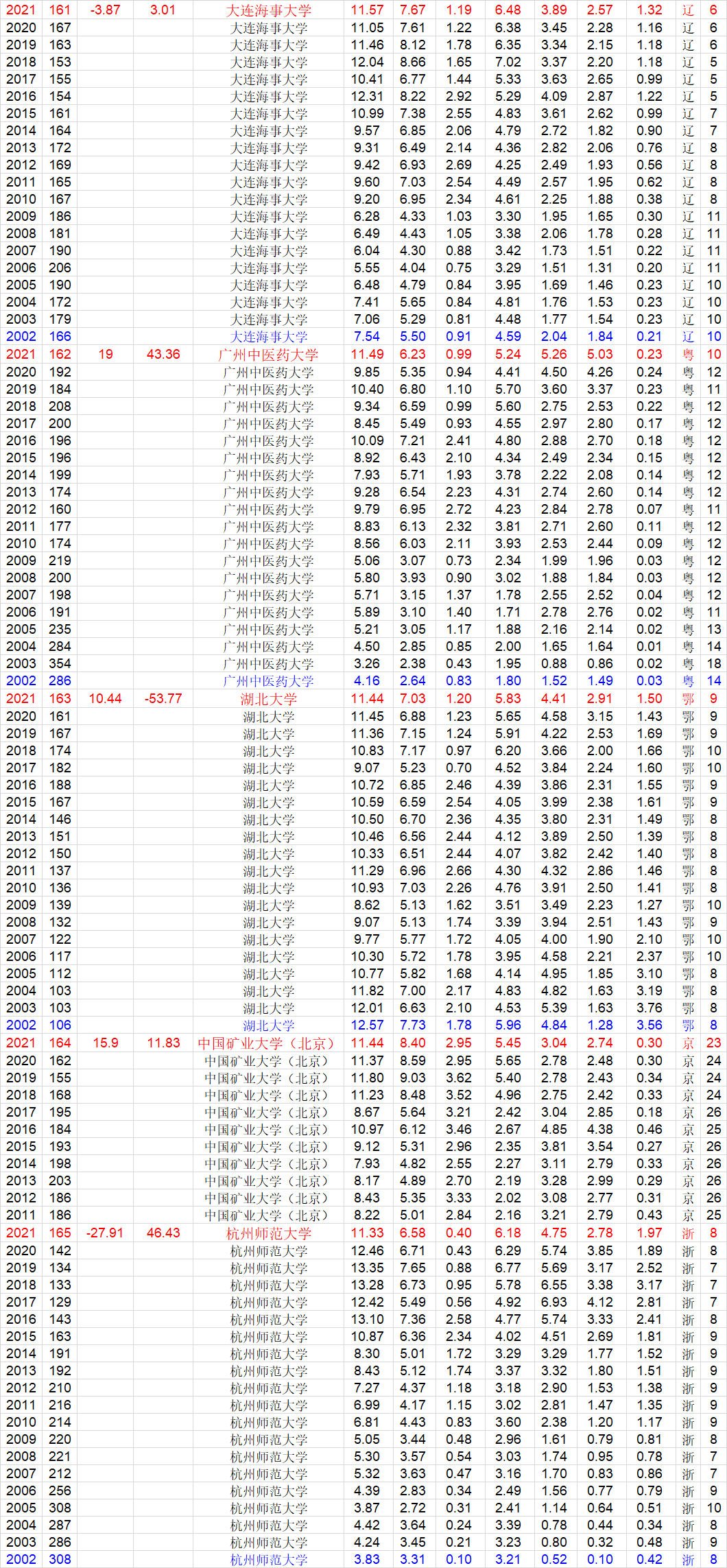Click value 19 in 广州中医药大学 2021 row
Viewport: 727px width, 1568px height.
[106, 355]
